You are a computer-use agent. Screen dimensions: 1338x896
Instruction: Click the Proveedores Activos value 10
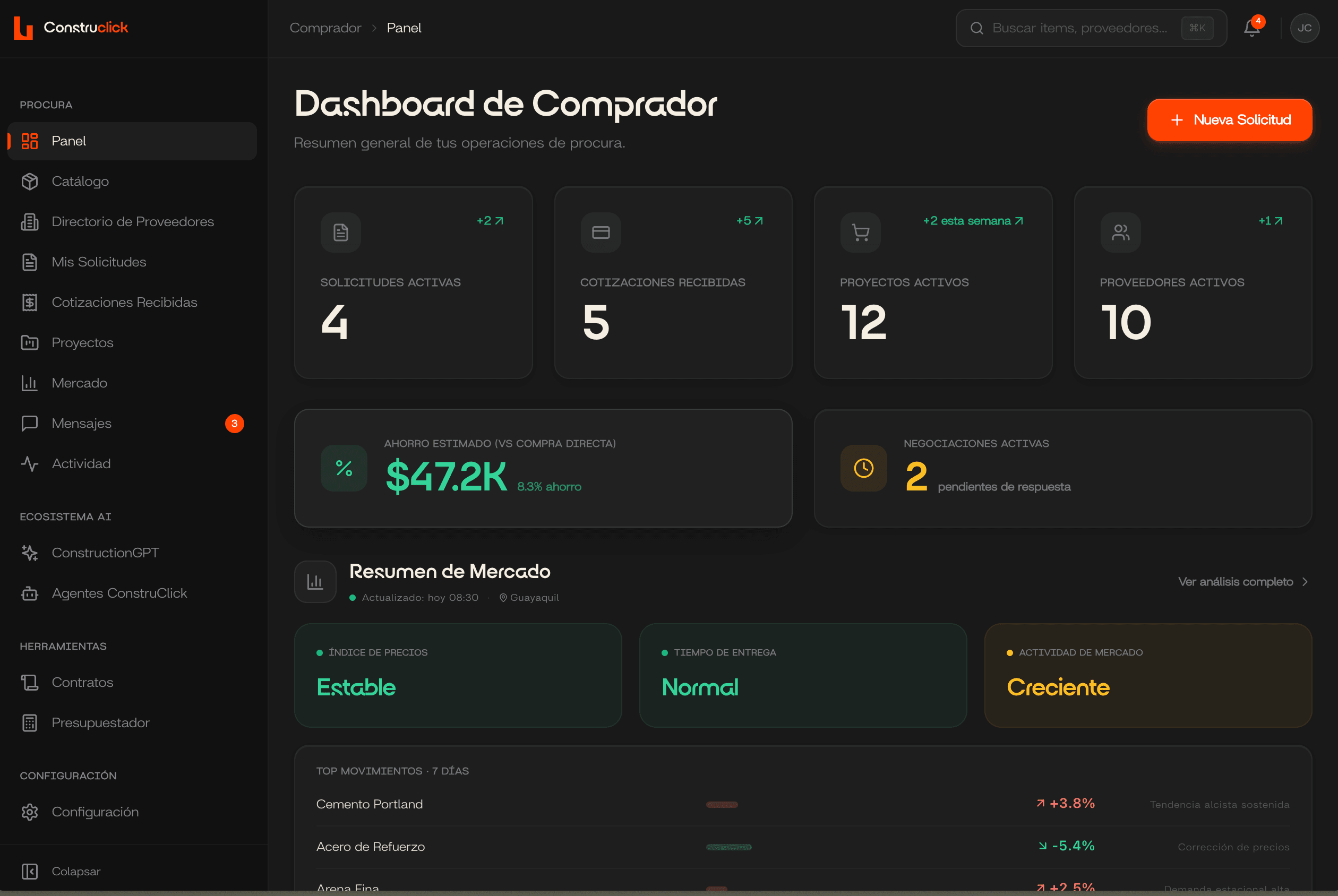pyautogui.click(x=1126, y=322)
